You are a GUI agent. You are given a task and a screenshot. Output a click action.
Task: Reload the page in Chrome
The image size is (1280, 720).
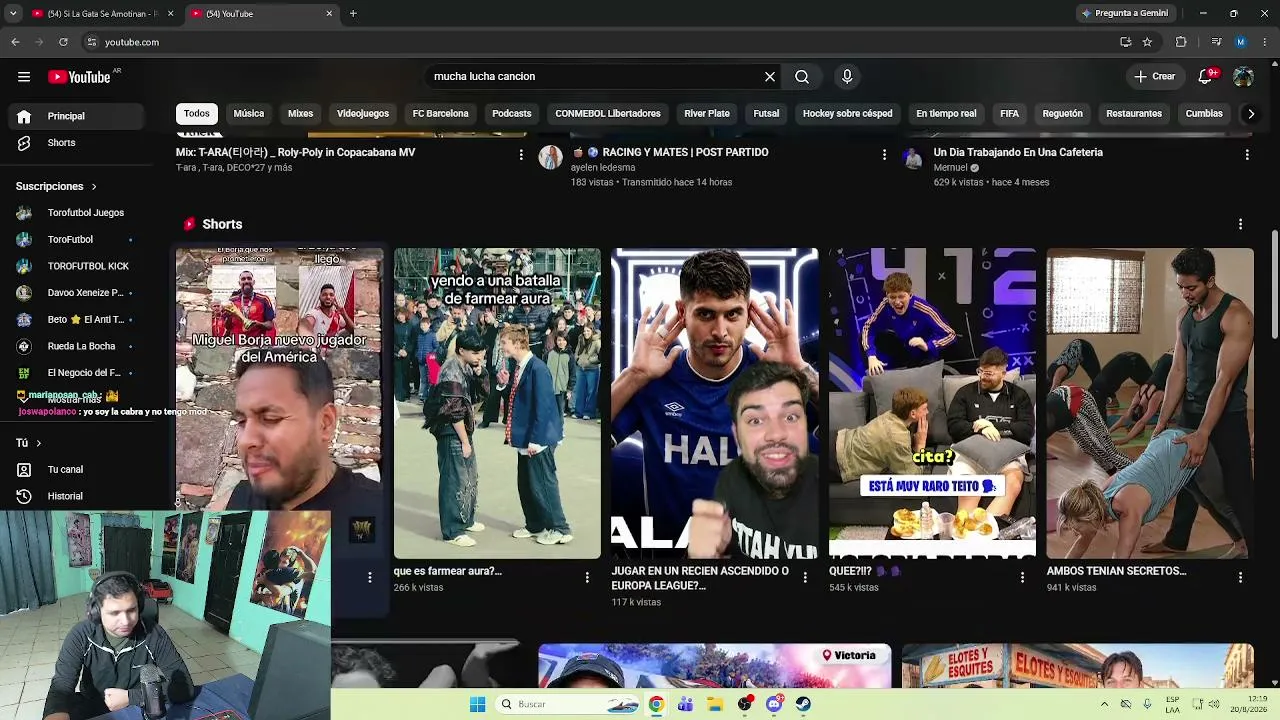[x=63, y=42]
